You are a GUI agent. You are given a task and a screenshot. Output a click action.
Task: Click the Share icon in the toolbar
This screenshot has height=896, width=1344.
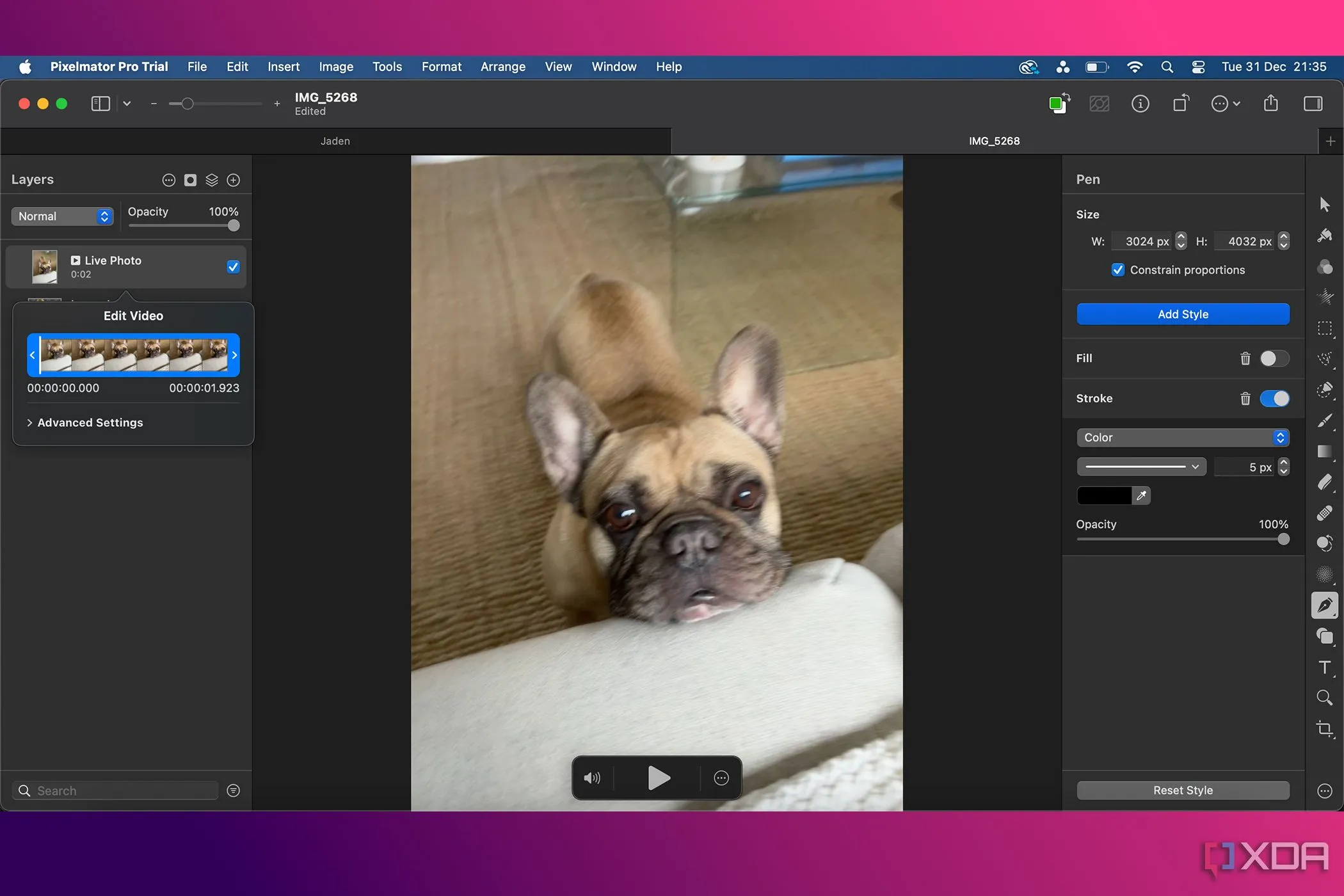tap(1271, 103)
